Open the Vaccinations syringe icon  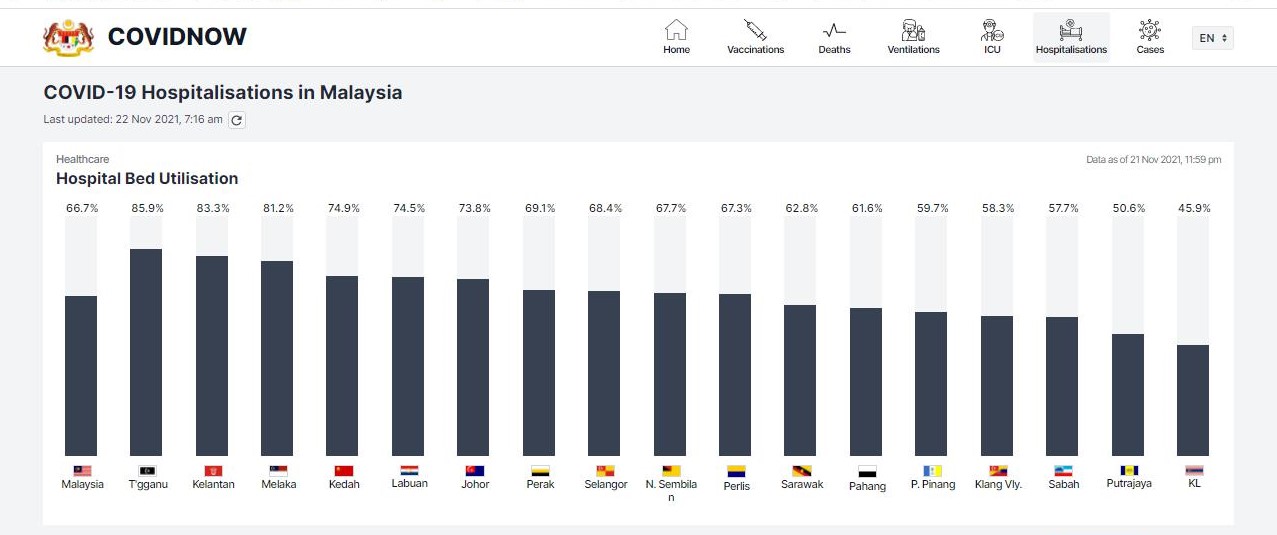[x=755, y=30]
